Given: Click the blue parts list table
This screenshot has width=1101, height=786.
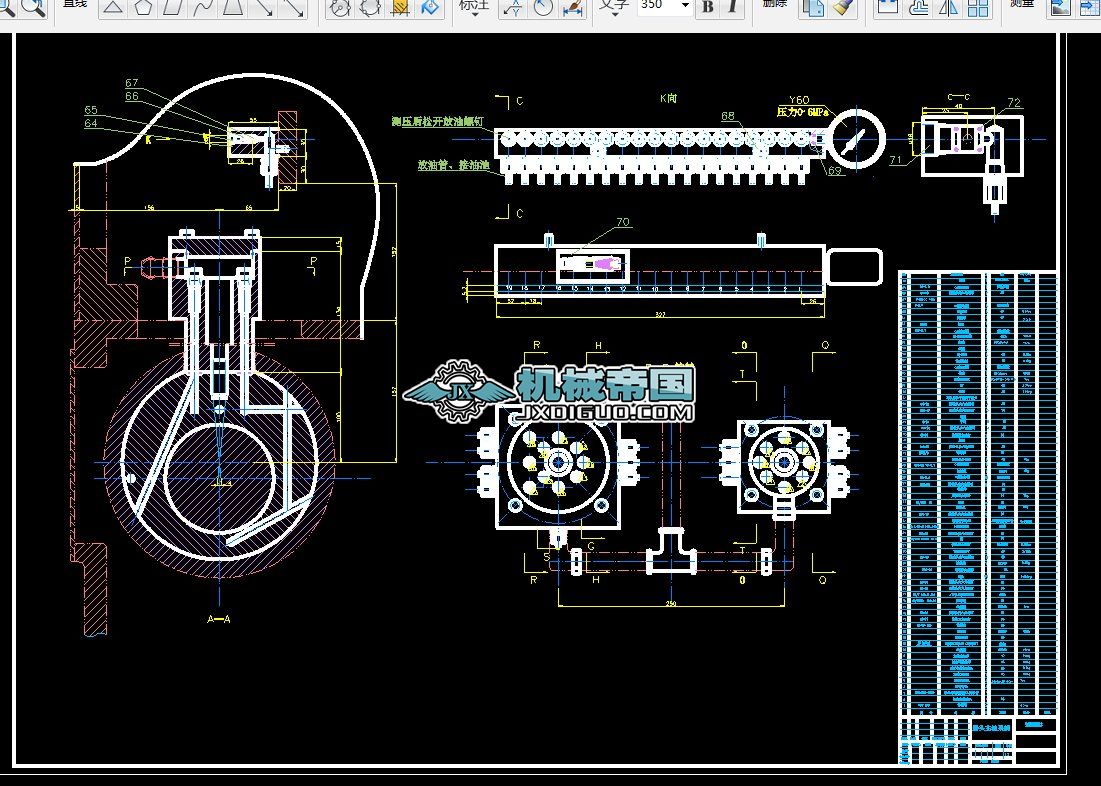Looking at the screenshot, I should click(x=978, y=492).
